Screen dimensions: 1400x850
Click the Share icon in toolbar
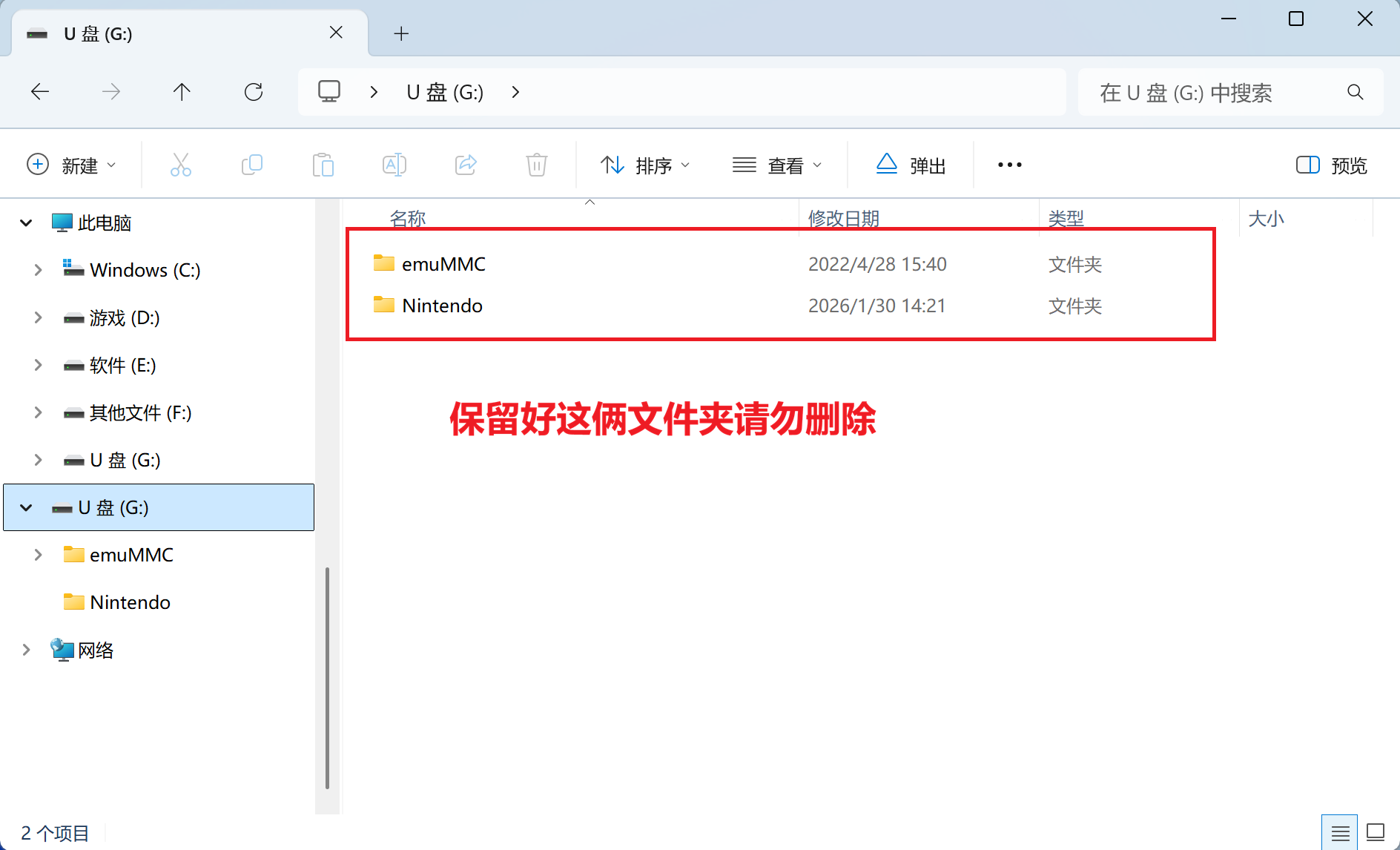coord(466,165)
